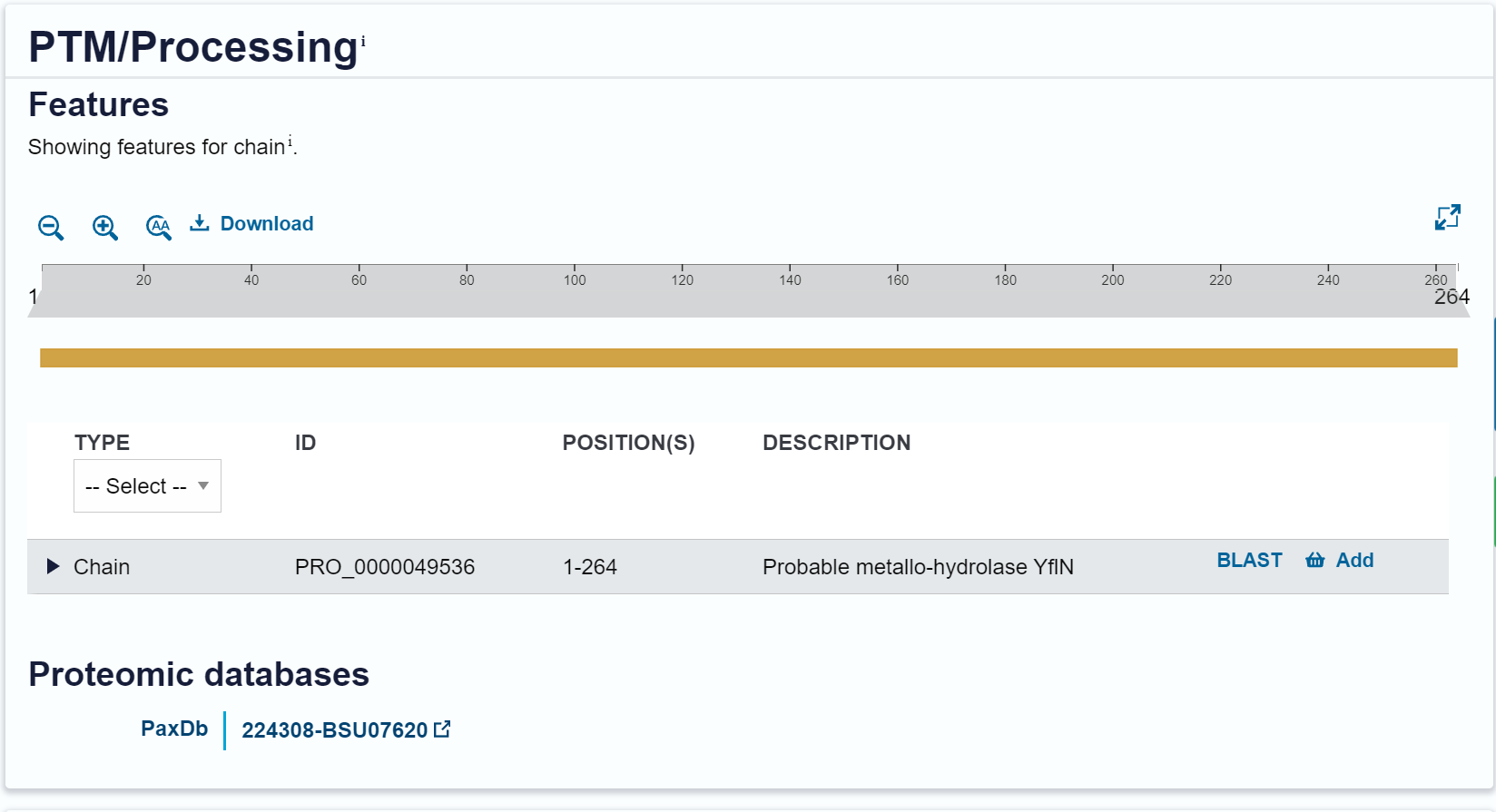Open the TYPE Select dropdown filter
The height and width of the screenshot is (812, 1496).
point(147,486)
